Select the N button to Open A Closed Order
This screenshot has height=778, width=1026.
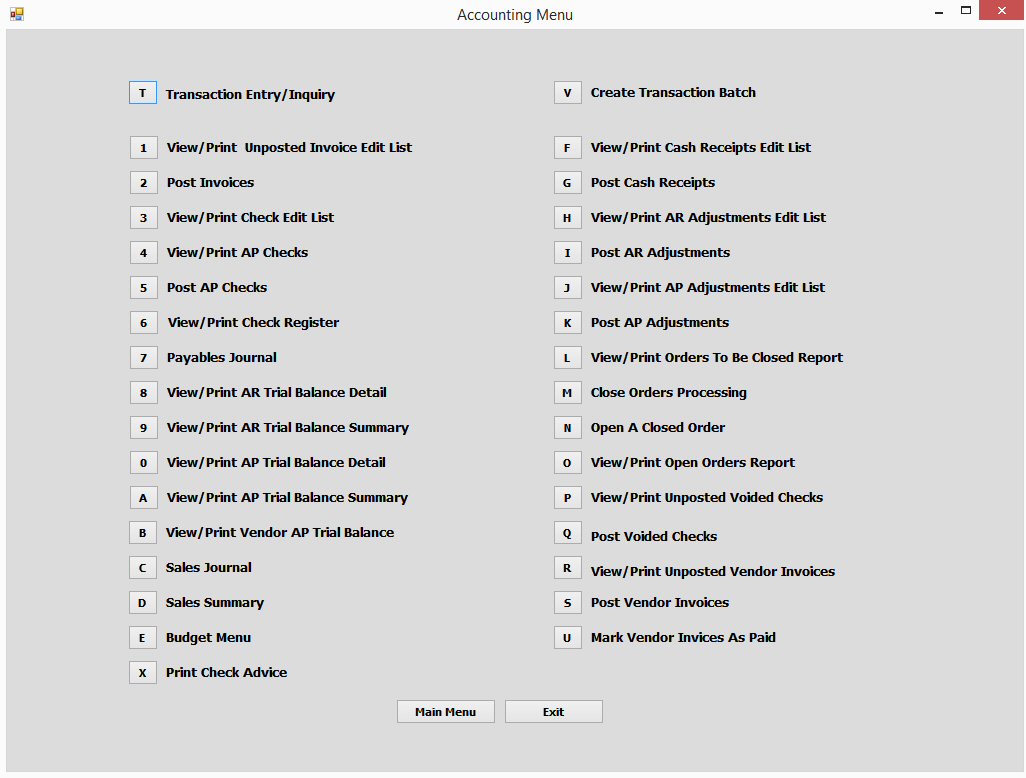(x=567, y=428)
